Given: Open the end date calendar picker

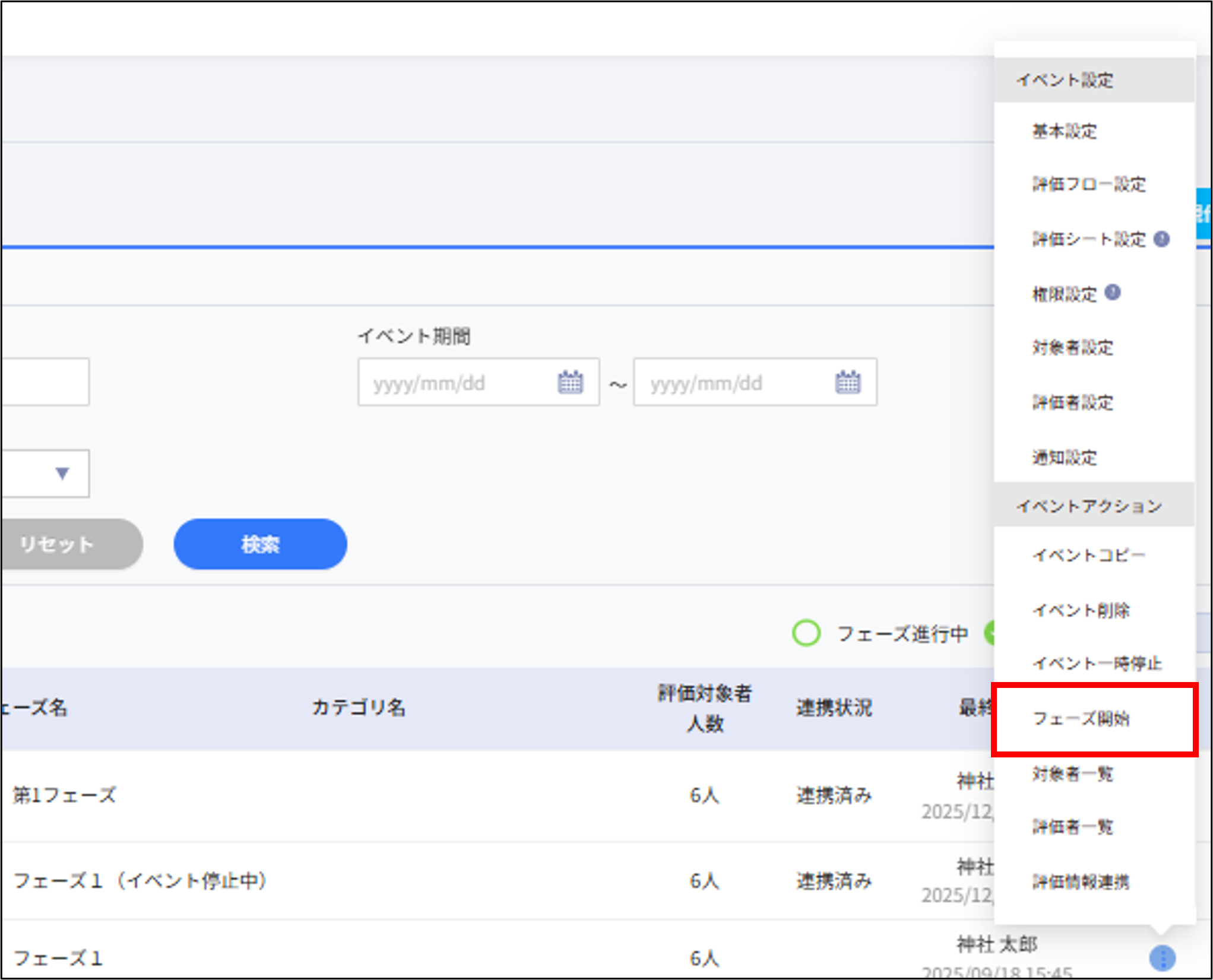Looking at the screenshot, I should pyautogui.click(x=848, y=383).
